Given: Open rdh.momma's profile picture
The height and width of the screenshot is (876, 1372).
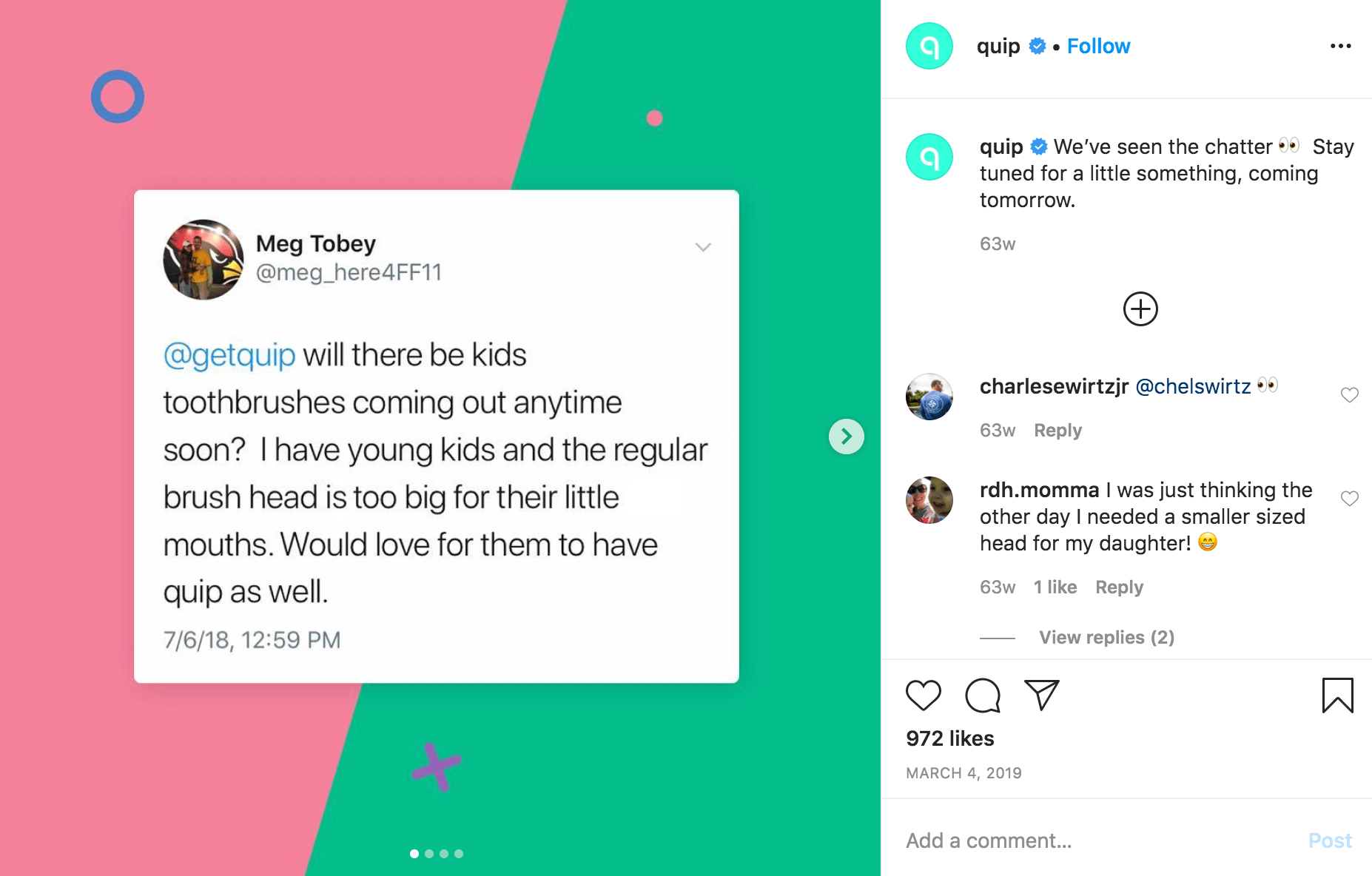Looking at the screenshot, I should point(929,500).
